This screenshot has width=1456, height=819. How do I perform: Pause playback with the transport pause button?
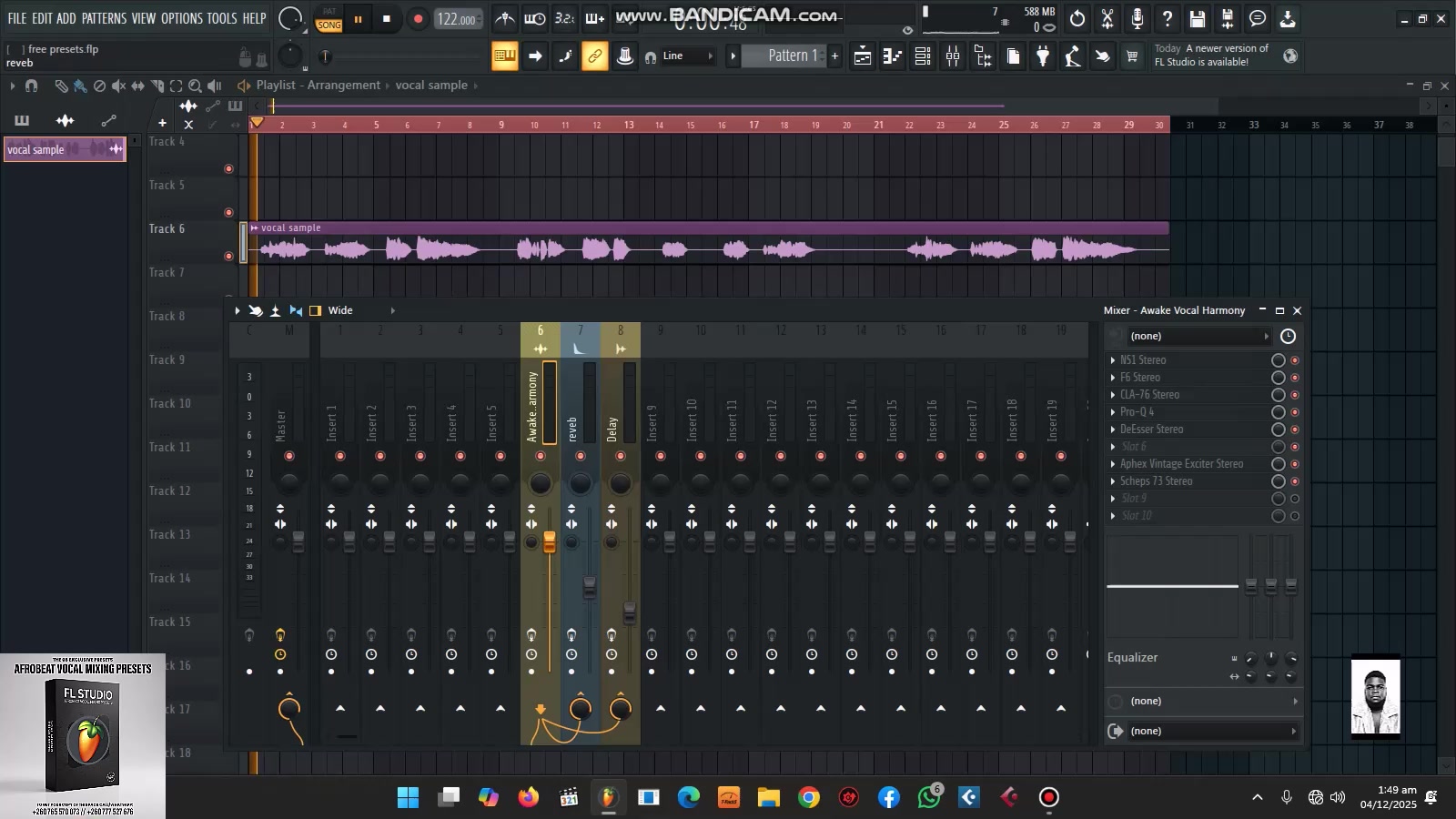(x=358, y=18)
